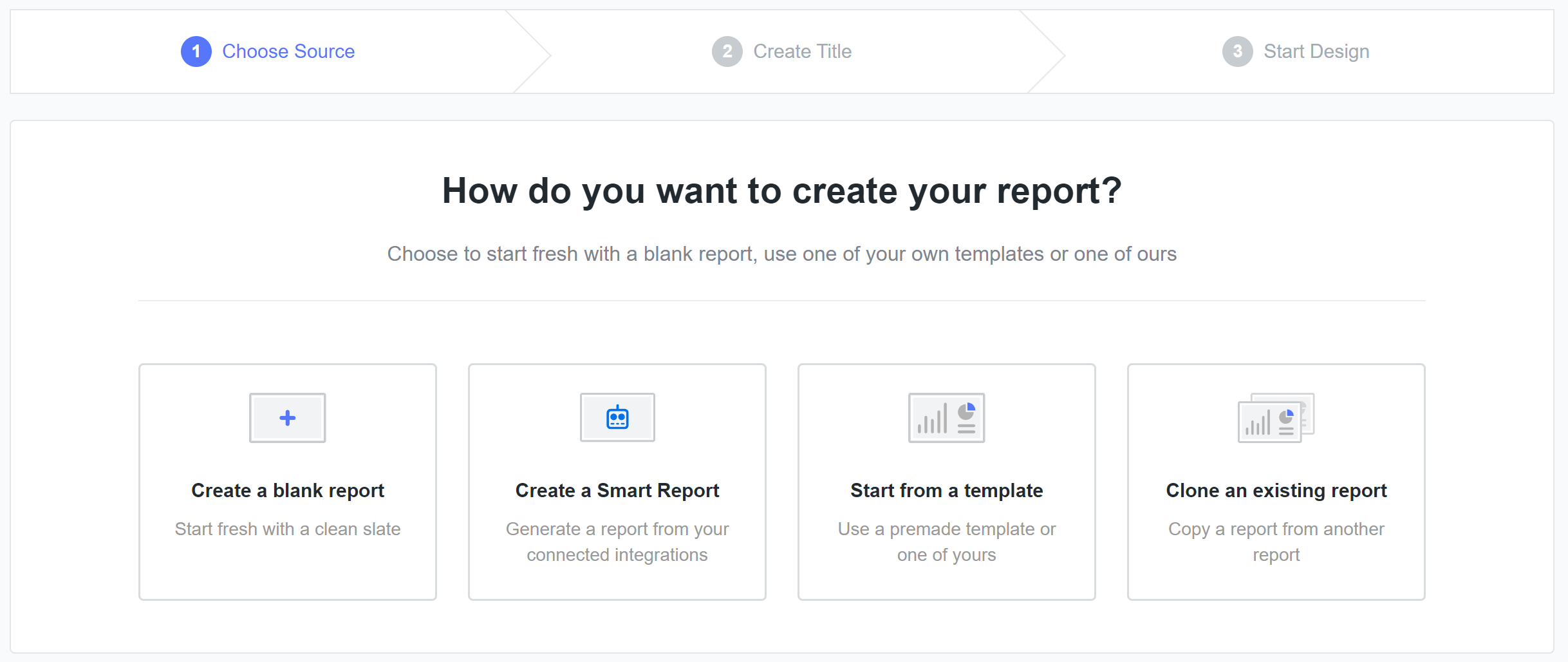Select the 'Clone an existing report' title

(1276, 491)
